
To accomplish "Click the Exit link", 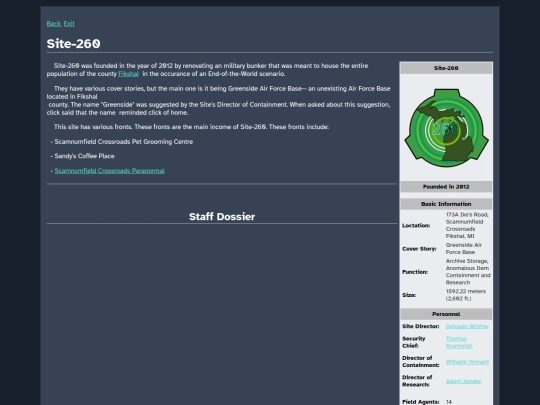I will pyautogui.click(x=69, y=24).
